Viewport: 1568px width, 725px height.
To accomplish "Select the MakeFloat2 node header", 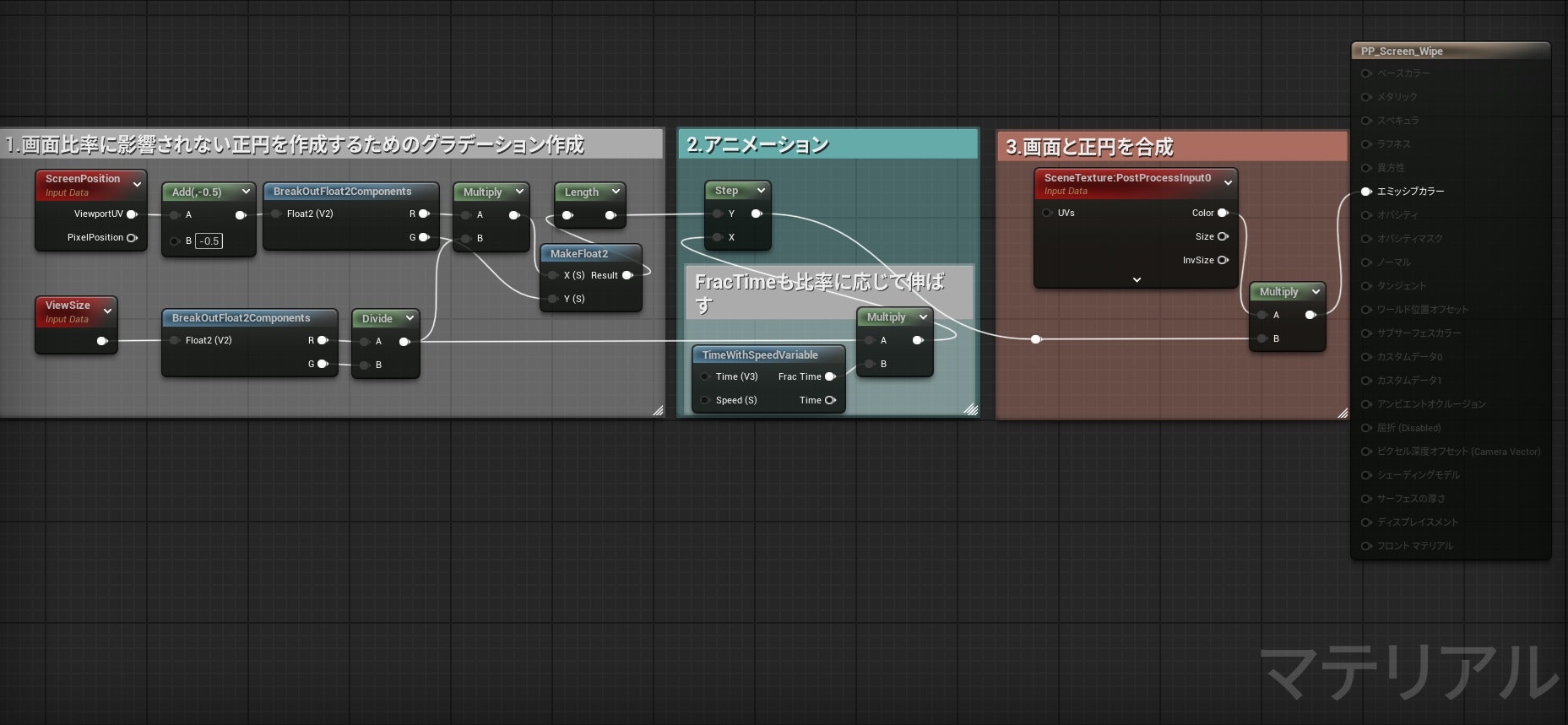I will tap(590, 253).
